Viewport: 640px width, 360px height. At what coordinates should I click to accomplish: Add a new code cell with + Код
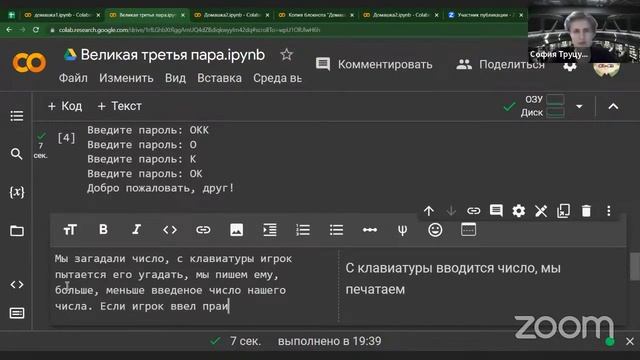click(65, 106)
